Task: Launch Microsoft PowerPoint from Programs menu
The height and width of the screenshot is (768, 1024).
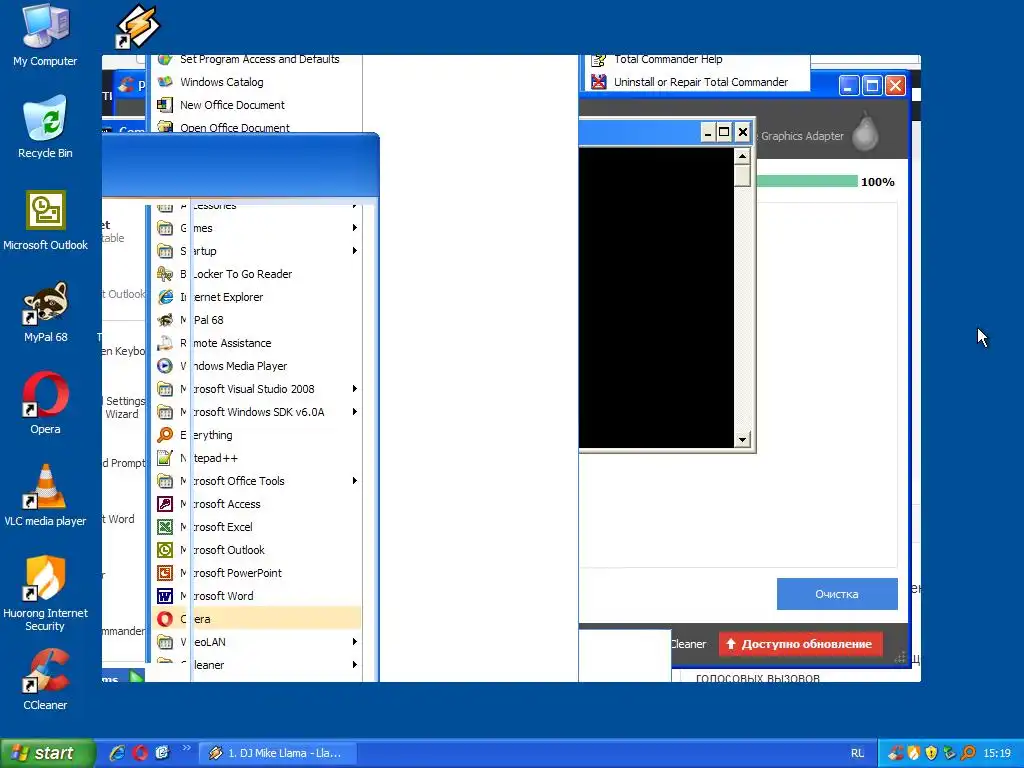Action: point(257,573)
